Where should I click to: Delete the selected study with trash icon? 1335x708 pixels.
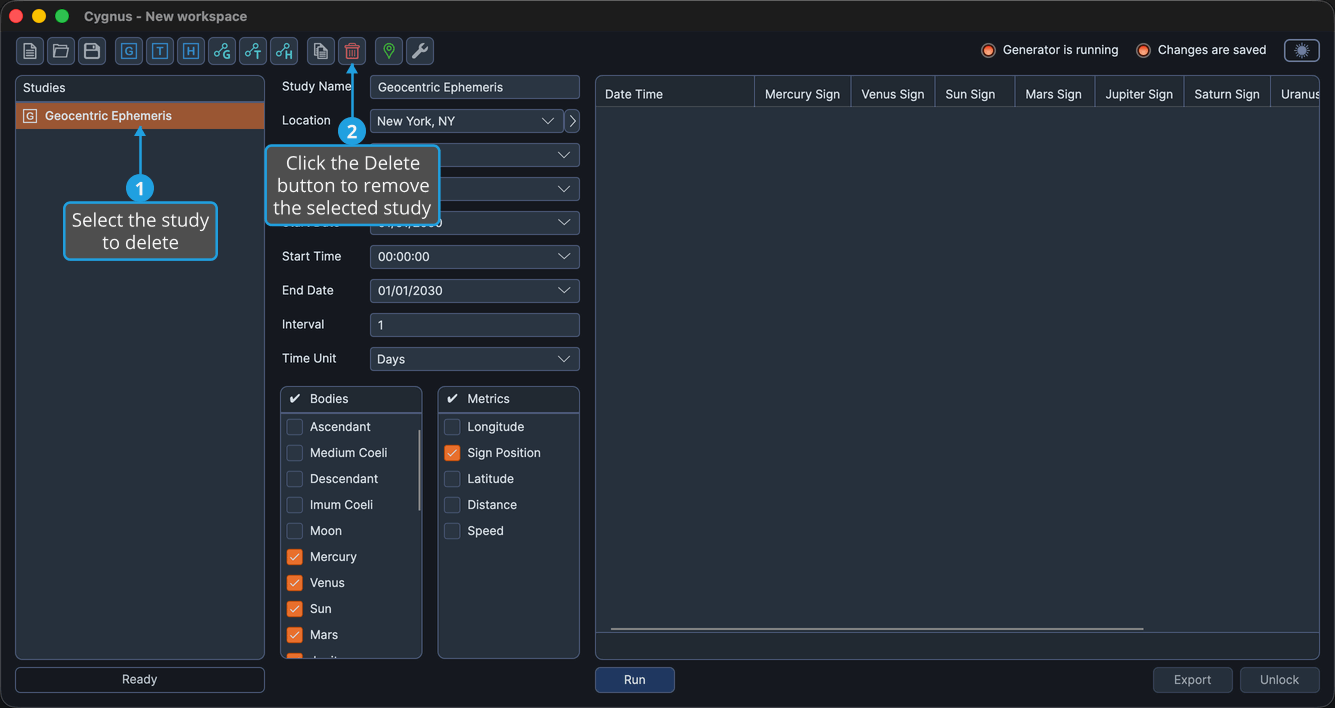[352, 51]
